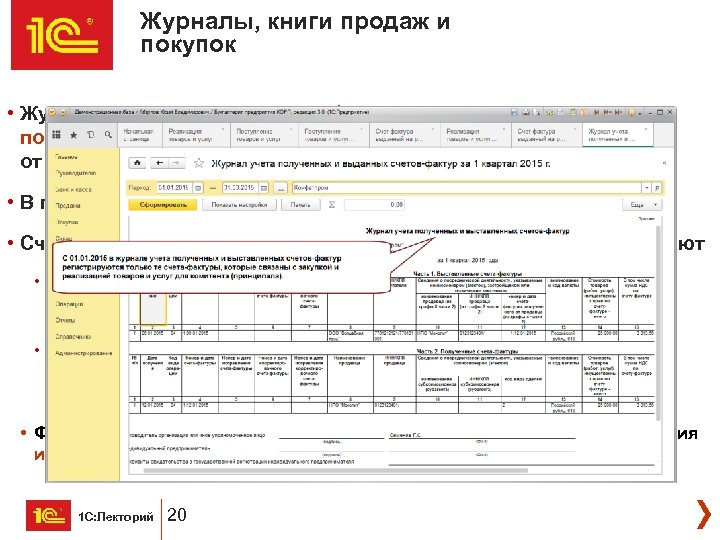The height and width of the screenshot is (540, 720).
Task: Click the sum sigma icon
Action: [332, 205]
